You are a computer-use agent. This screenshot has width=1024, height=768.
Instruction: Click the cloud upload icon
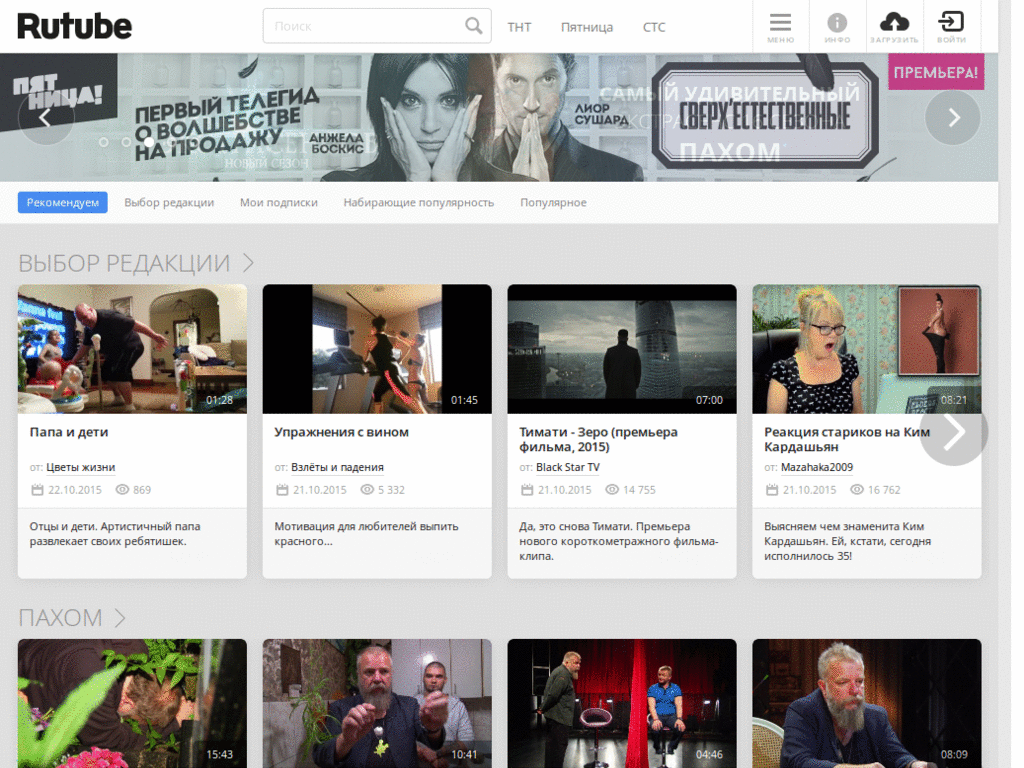coord(894,26)
